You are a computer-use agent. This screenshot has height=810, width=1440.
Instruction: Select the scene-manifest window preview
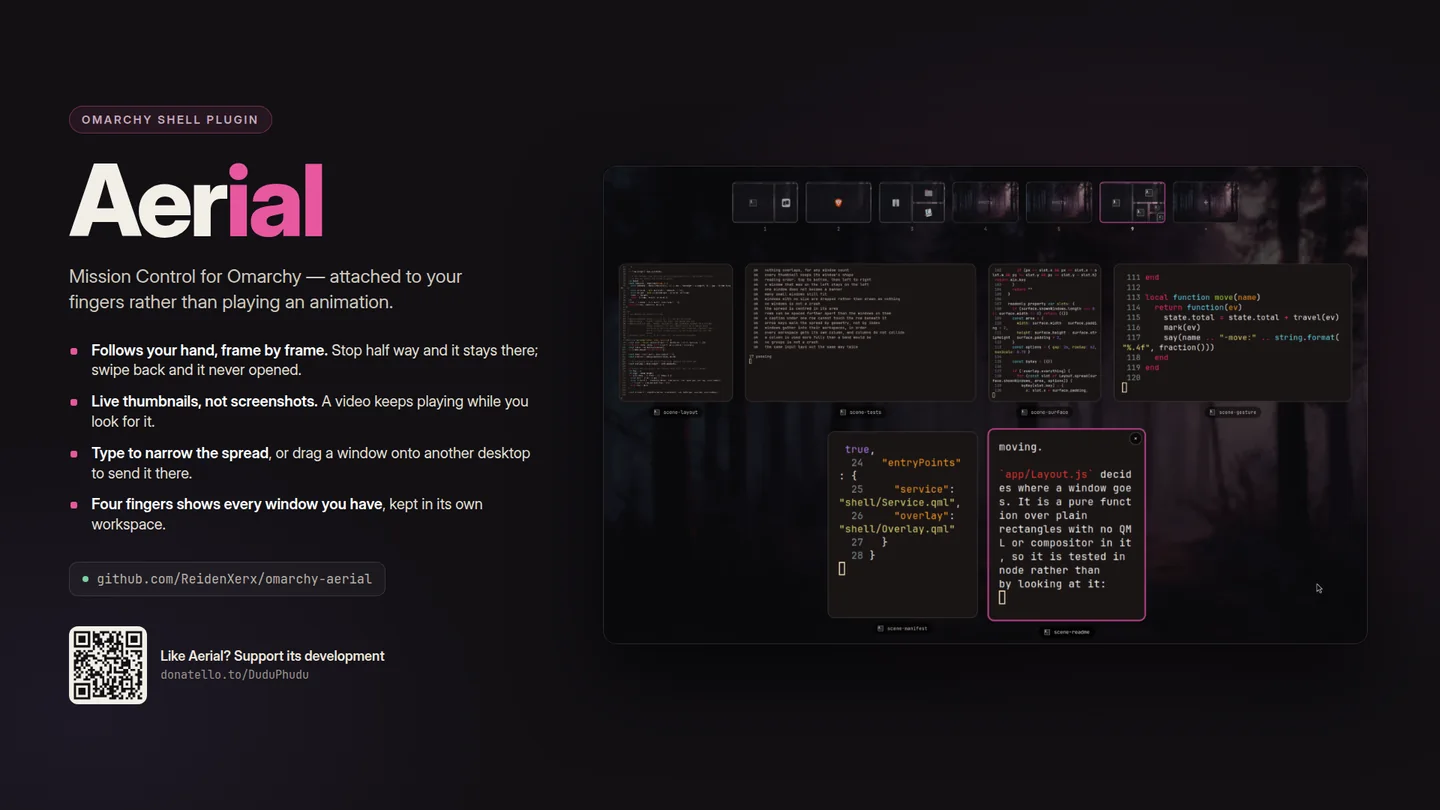[902, 524]
